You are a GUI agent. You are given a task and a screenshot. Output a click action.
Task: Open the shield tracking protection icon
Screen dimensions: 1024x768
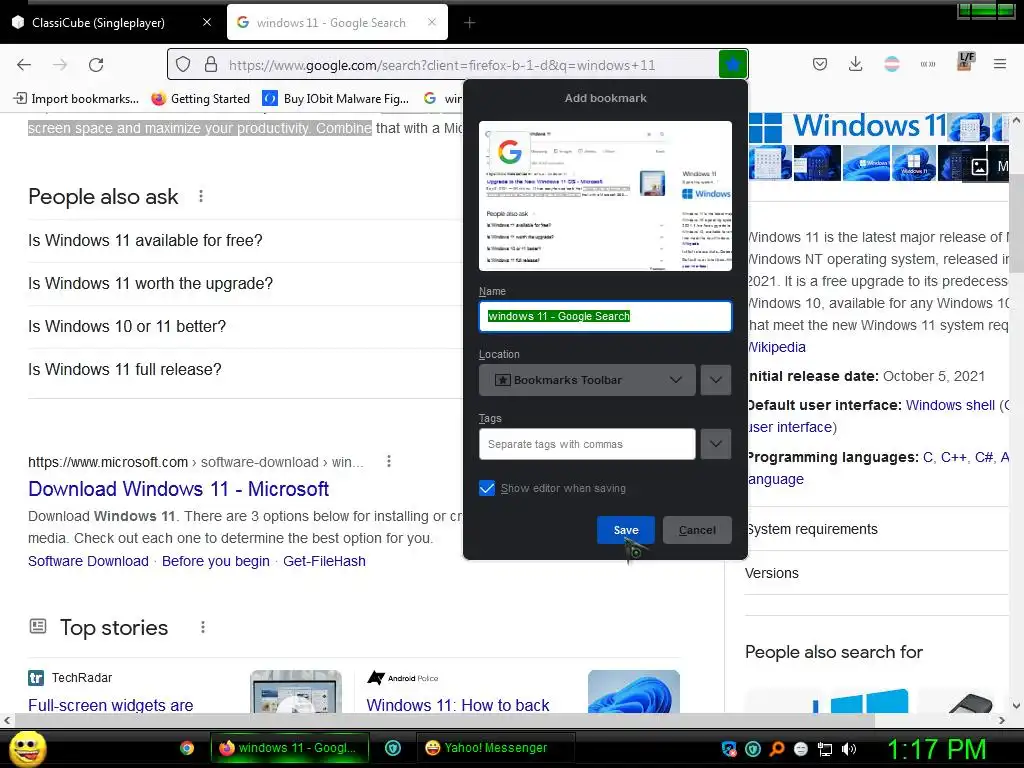[x=184, y=65]
